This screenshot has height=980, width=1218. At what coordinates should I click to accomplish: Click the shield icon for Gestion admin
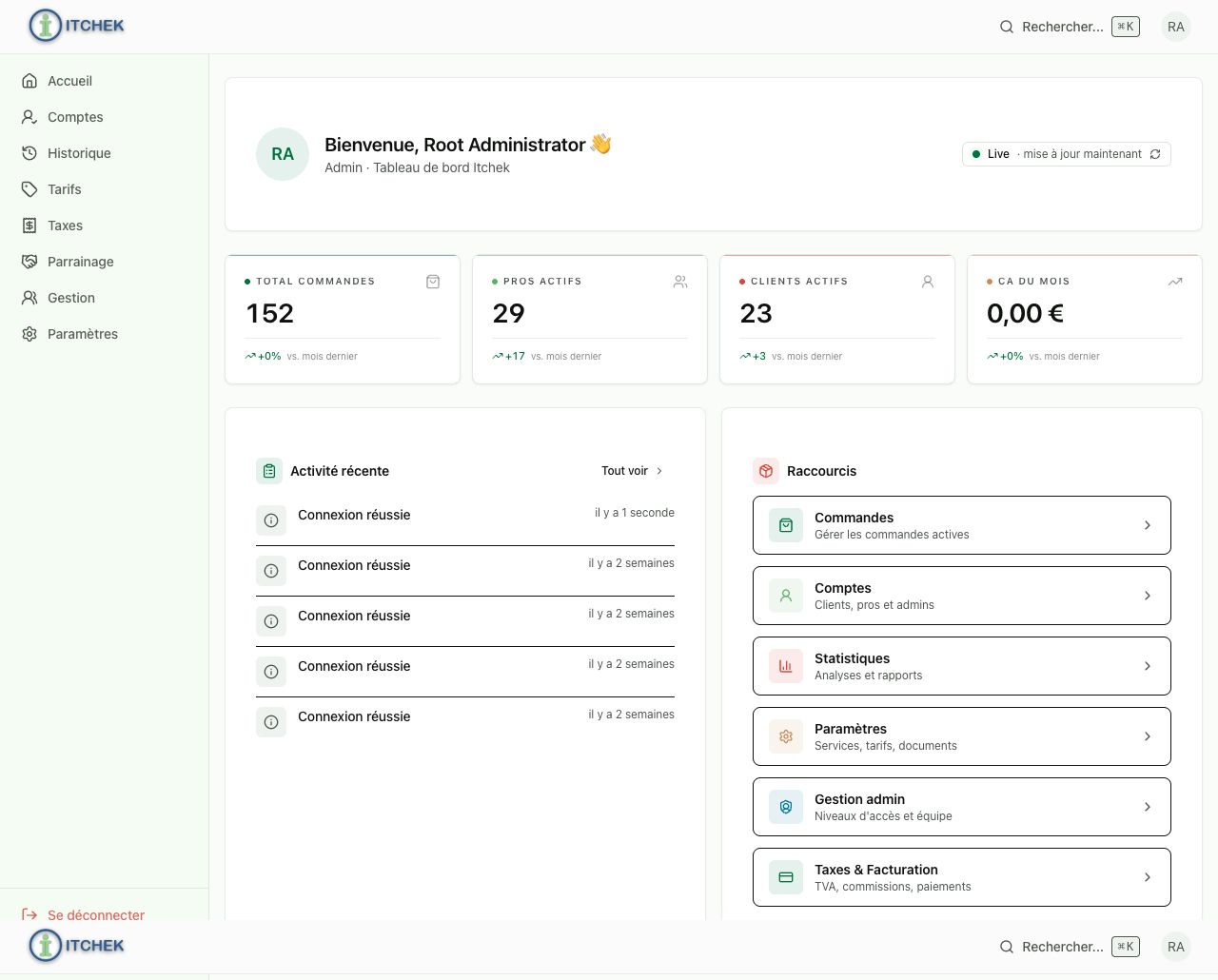click(x=786, y=807)
